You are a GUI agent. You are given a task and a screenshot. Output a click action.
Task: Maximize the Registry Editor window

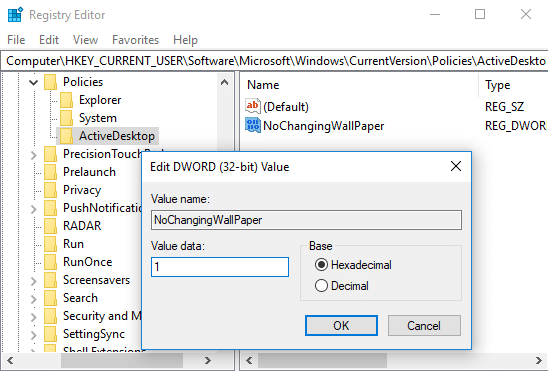pos(480,15)
